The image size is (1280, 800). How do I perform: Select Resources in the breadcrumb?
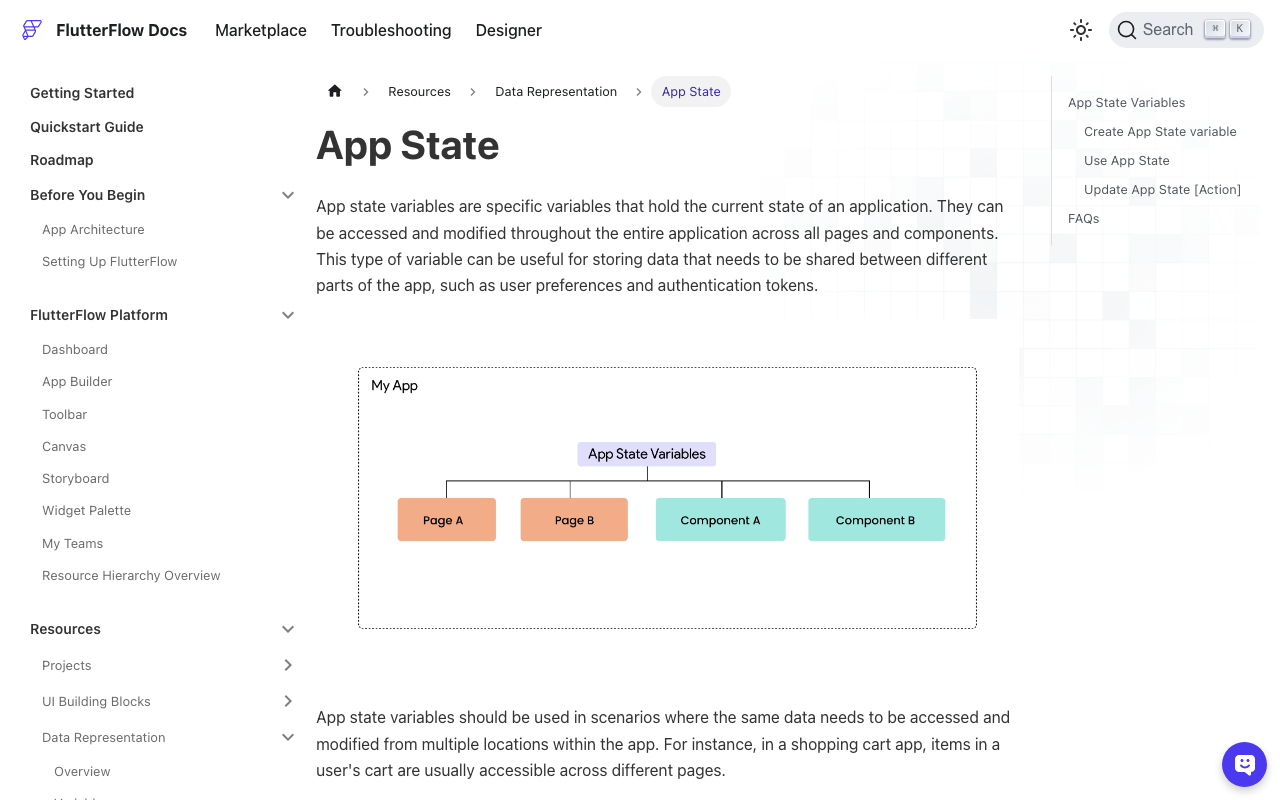click(x=420, y=91)
